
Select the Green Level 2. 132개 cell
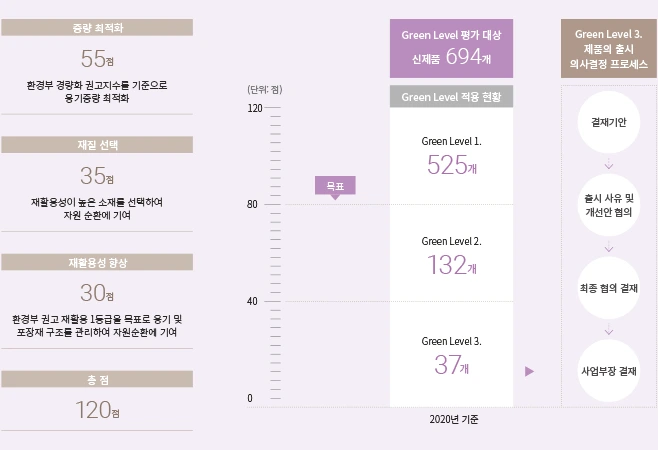(x=451, y=253)
